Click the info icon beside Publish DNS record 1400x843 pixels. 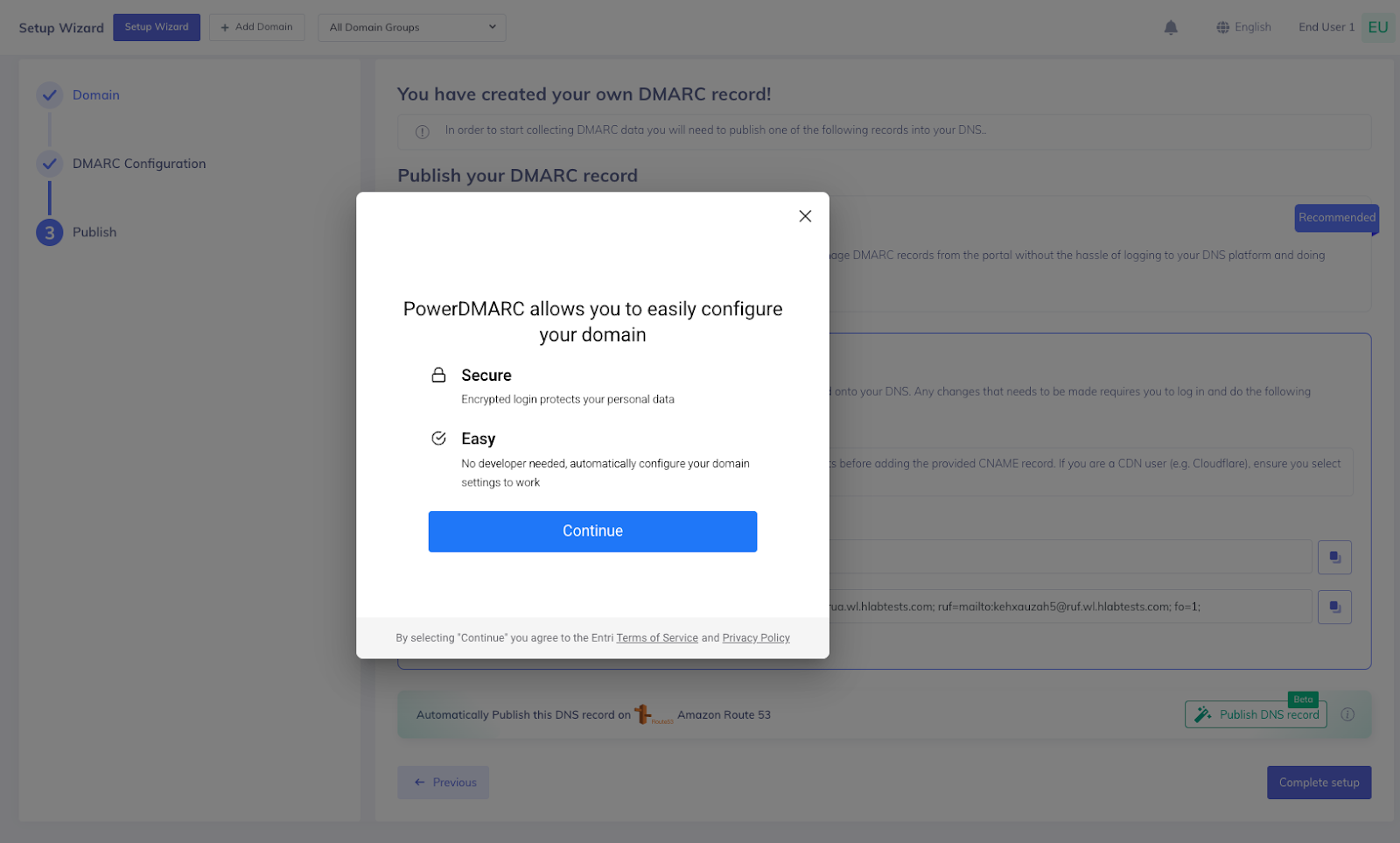click(x=1347, y=714)
